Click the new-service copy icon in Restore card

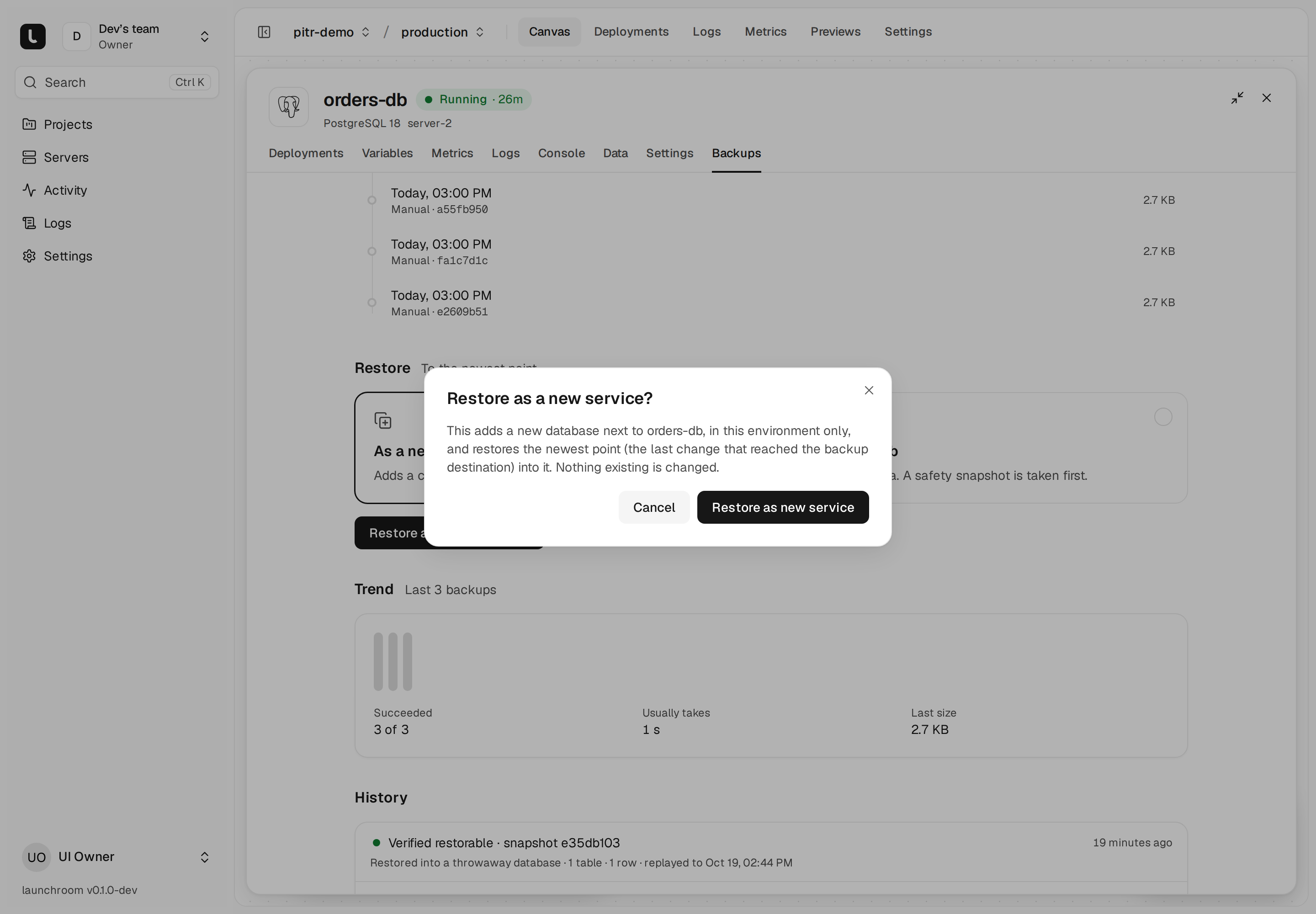[383, 421]
